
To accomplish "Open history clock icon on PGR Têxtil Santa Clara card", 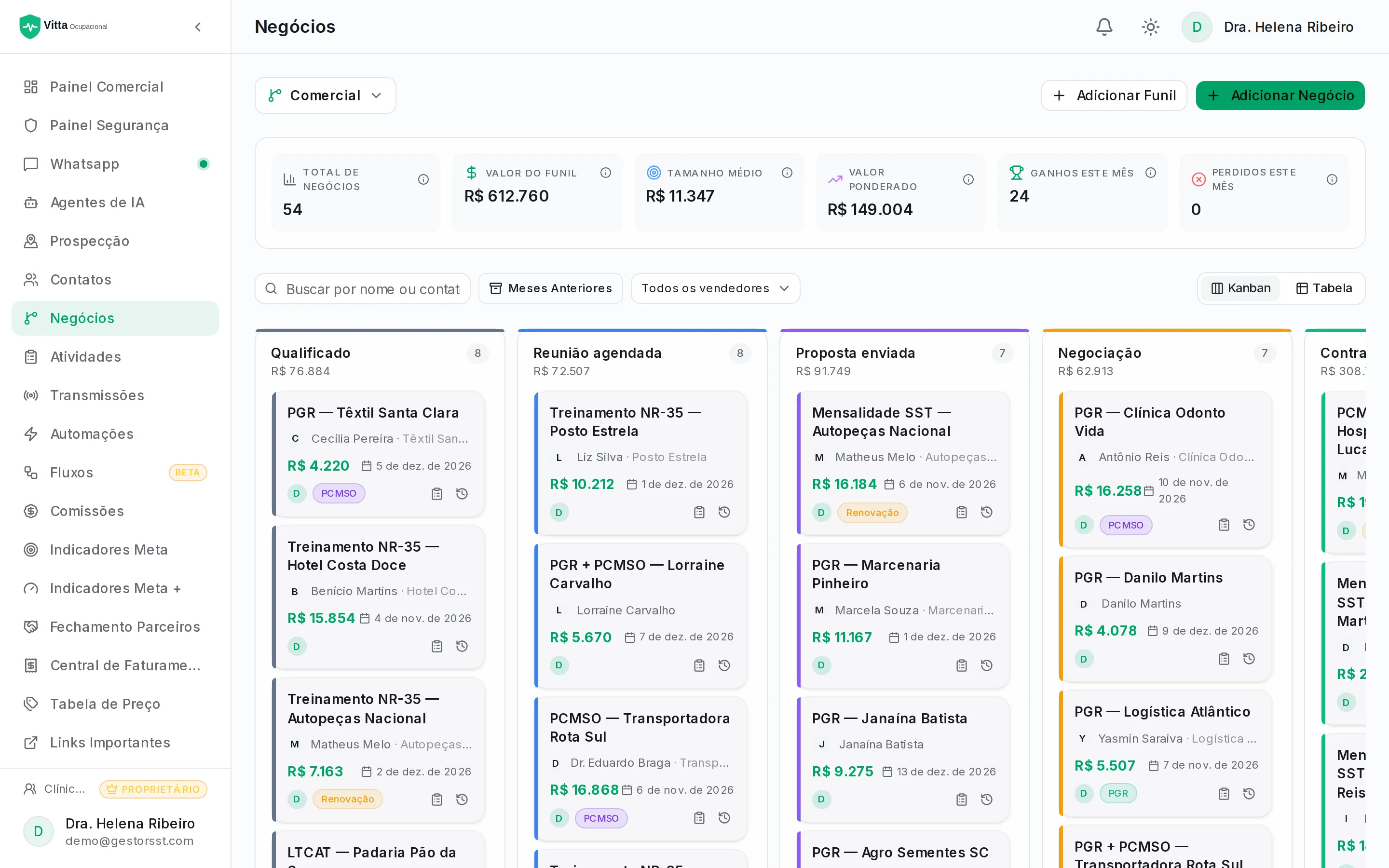I will coord(462,494).
